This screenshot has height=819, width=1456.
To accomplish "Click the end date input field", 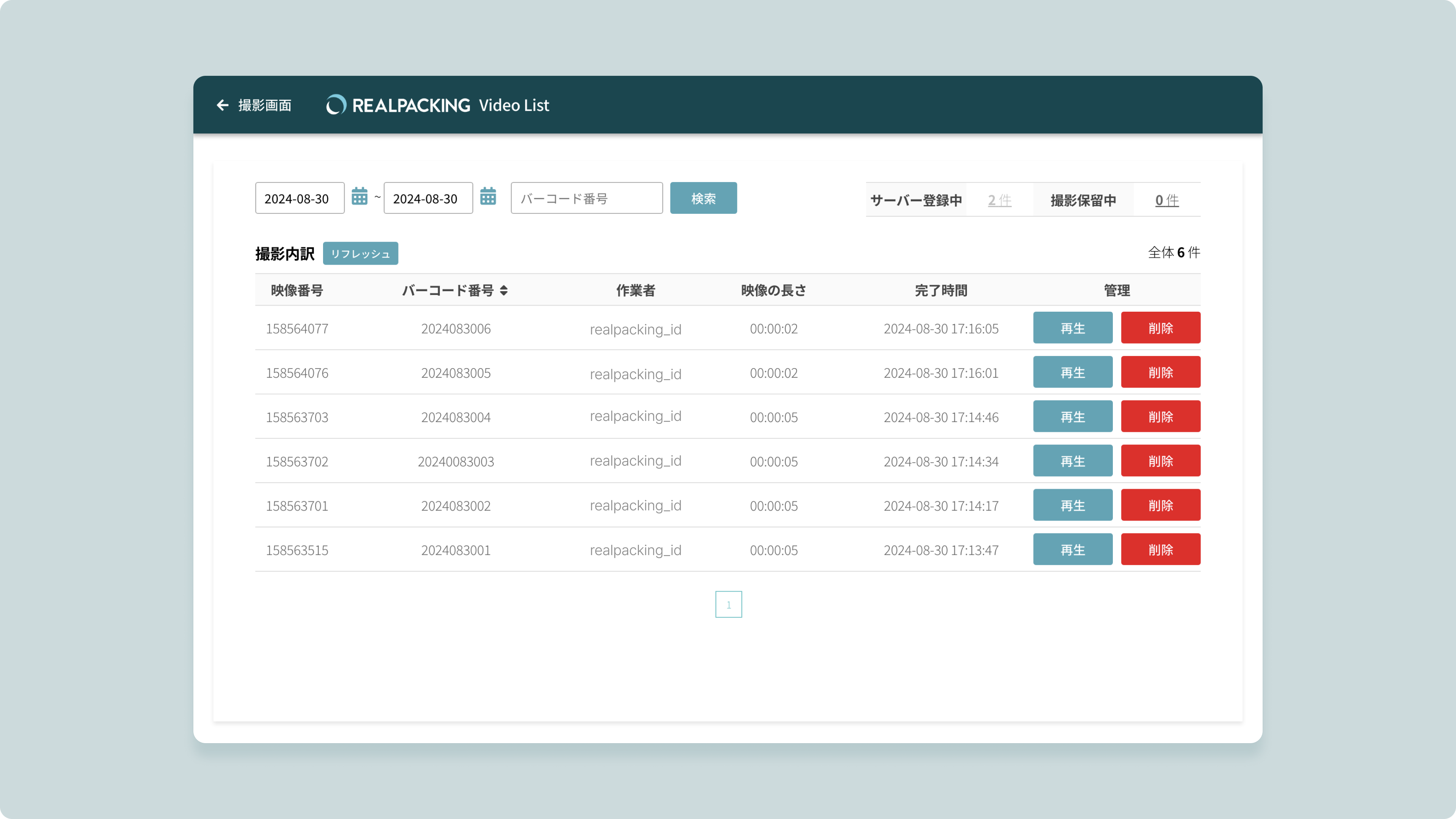I will click(x=428, y=198).
